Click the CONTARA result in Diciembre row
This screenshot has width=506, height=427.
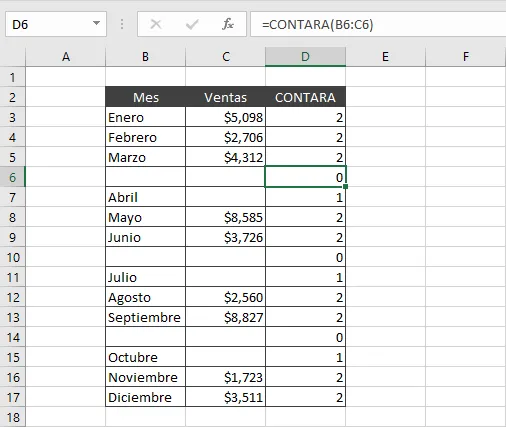click(x=305, y=397)
